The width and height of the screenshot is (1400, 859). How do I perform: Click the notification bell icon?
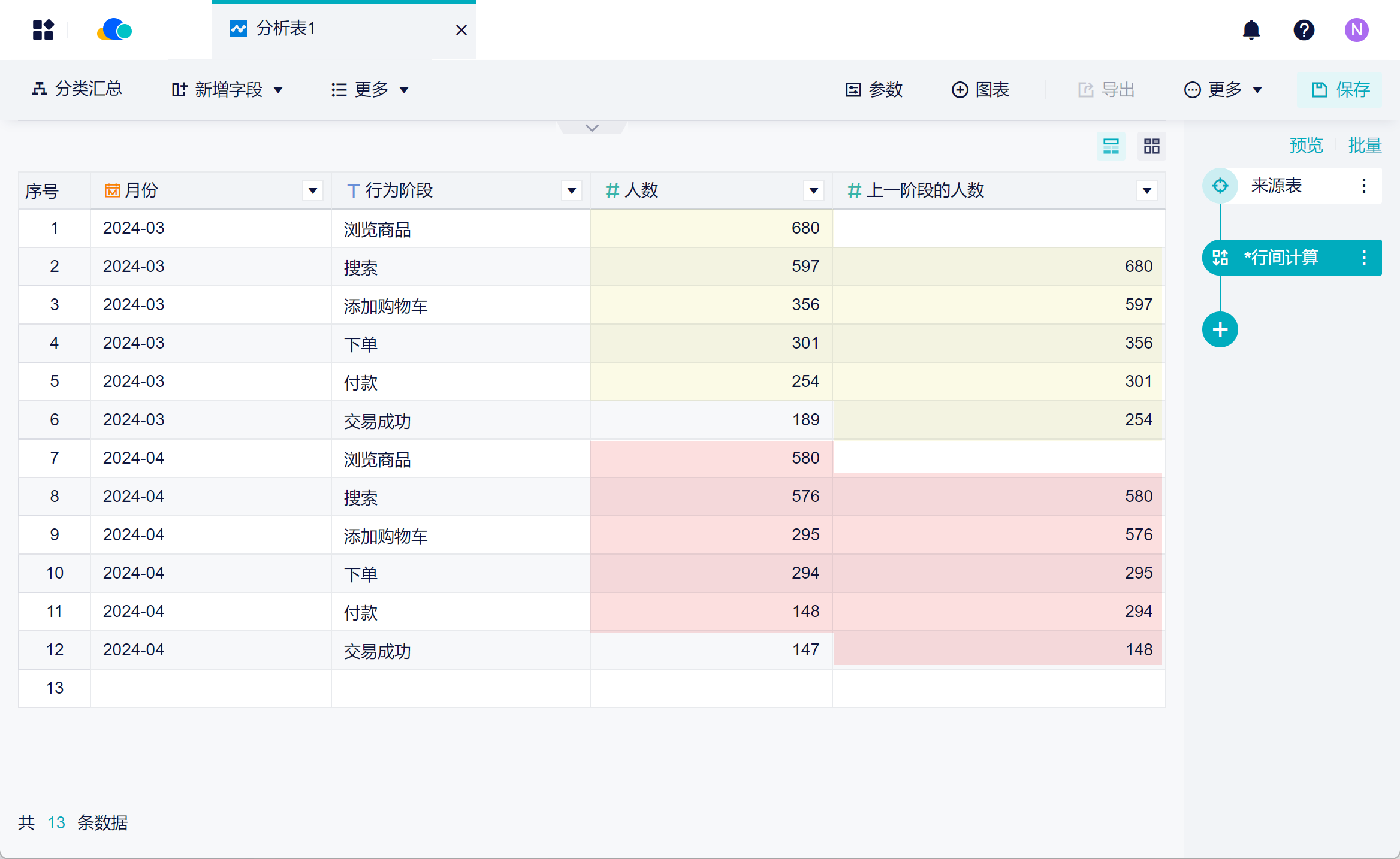1251,29
